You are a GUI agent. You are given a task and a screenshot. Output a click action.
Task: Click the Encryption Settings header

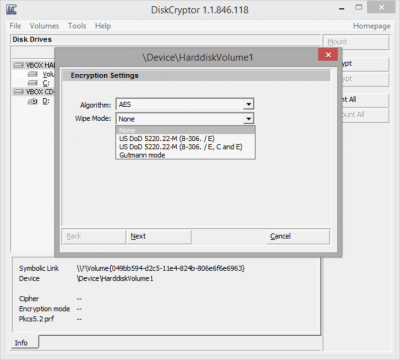click(x=197, y=76)
